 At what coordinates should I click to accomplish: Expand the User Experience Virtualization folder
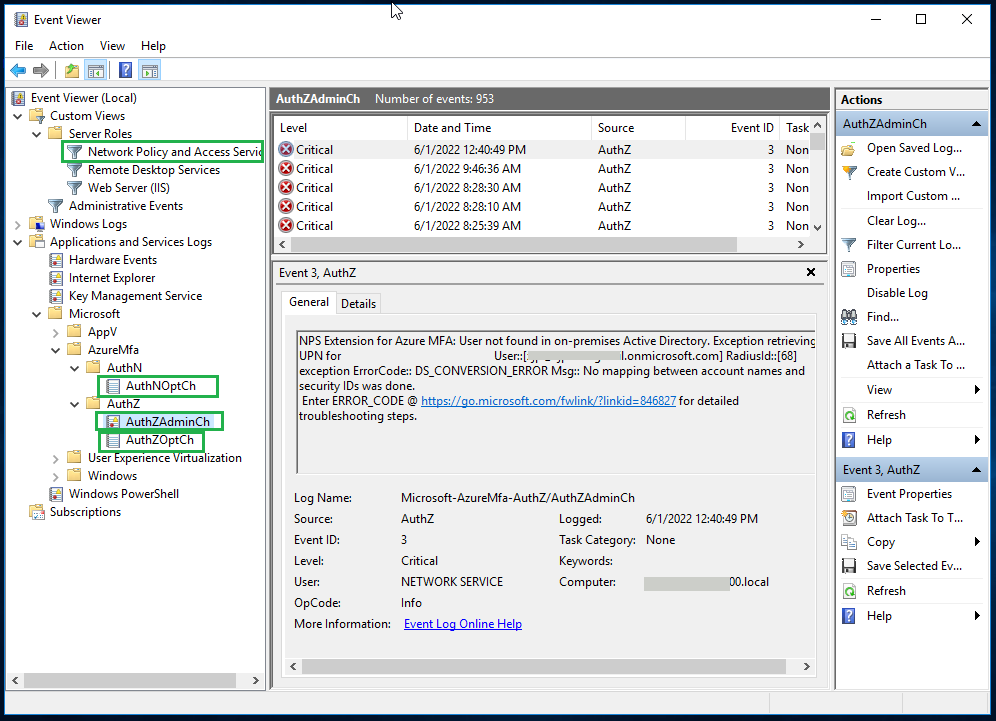click(55, 458)
